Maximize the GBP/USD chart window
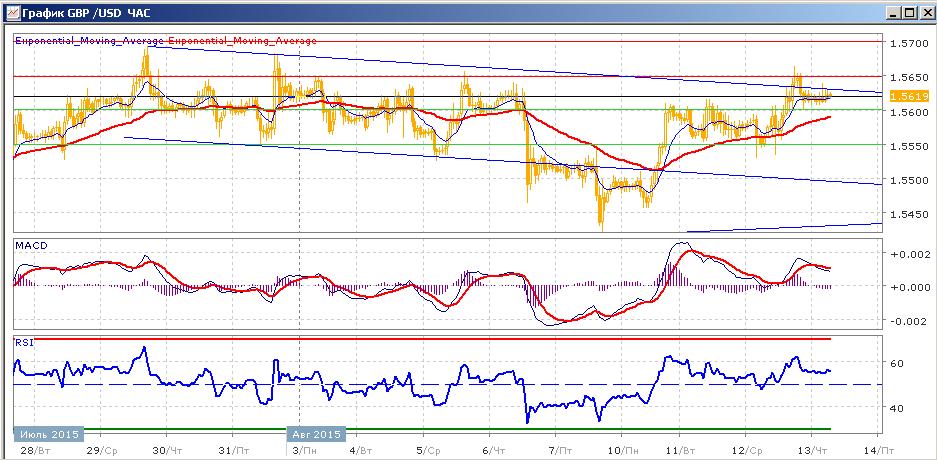The image size is (937, 461). [x=909, y=13]
